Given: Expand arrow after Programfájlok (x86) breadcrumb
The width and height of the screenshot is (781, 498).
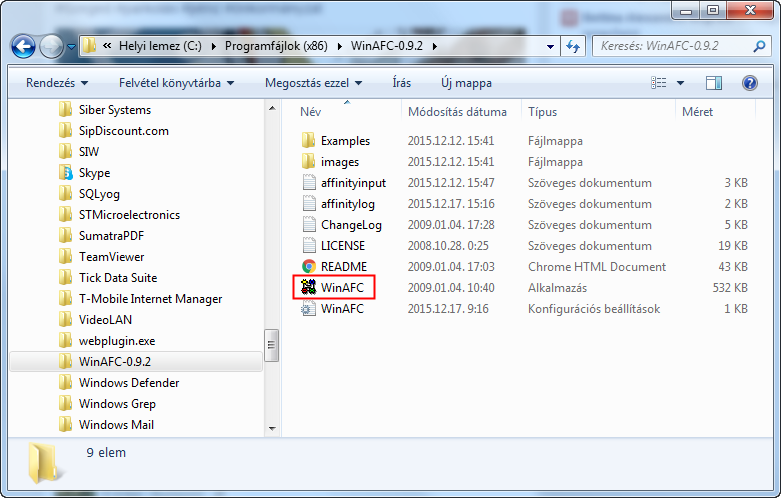Looking at the screenshot, I should tap(340, 46).
